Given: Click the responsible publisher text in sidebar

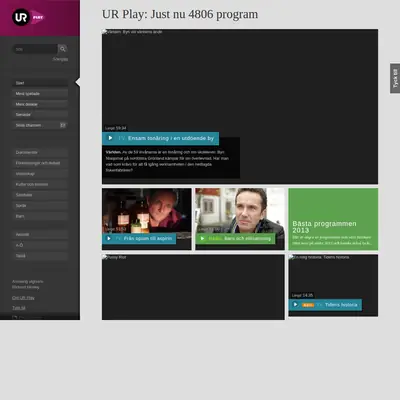Looking at the screenshot, I should tap(28, 284).
